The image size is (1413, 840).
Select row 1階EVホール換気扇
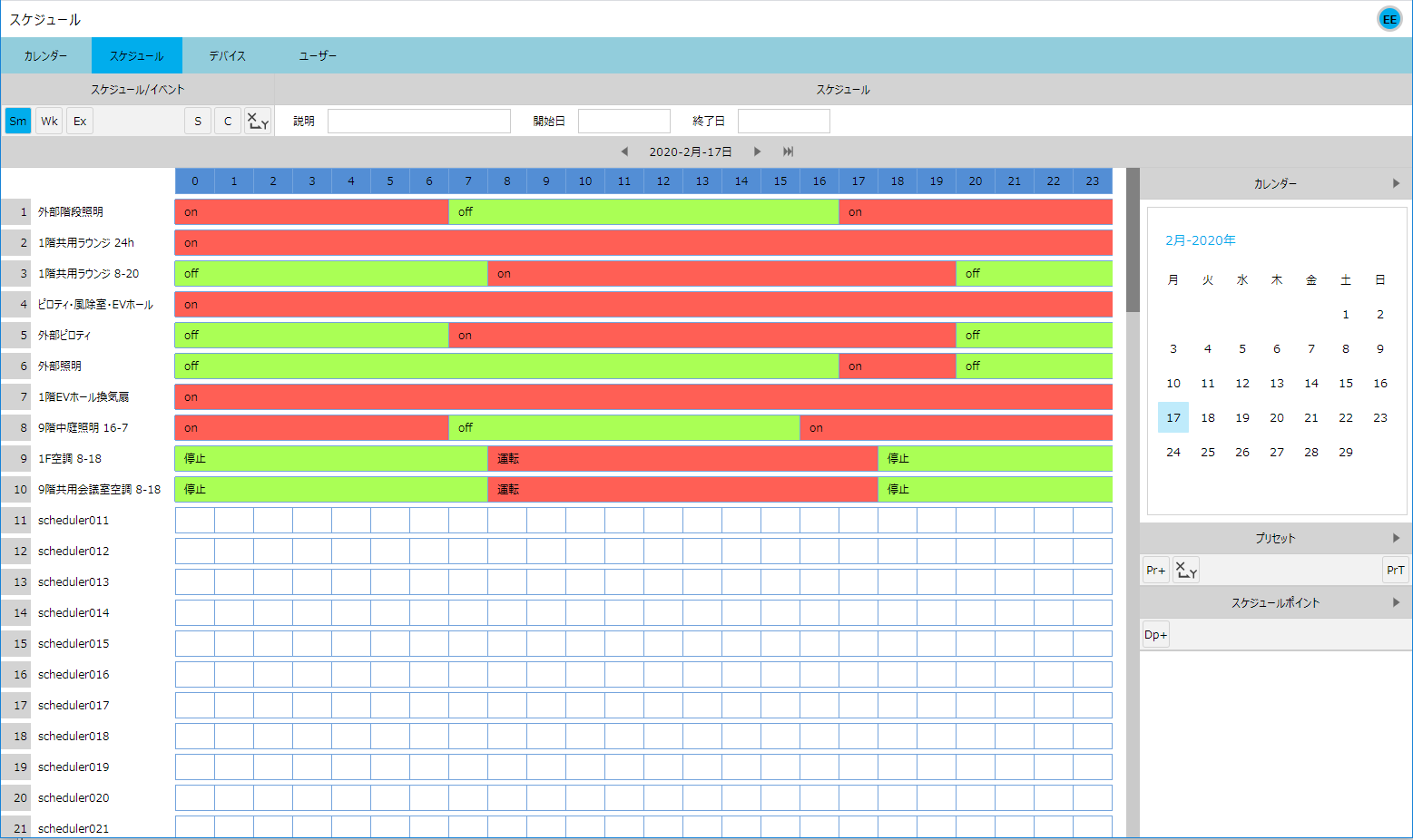pyautogui.click(x=83, y=396)
